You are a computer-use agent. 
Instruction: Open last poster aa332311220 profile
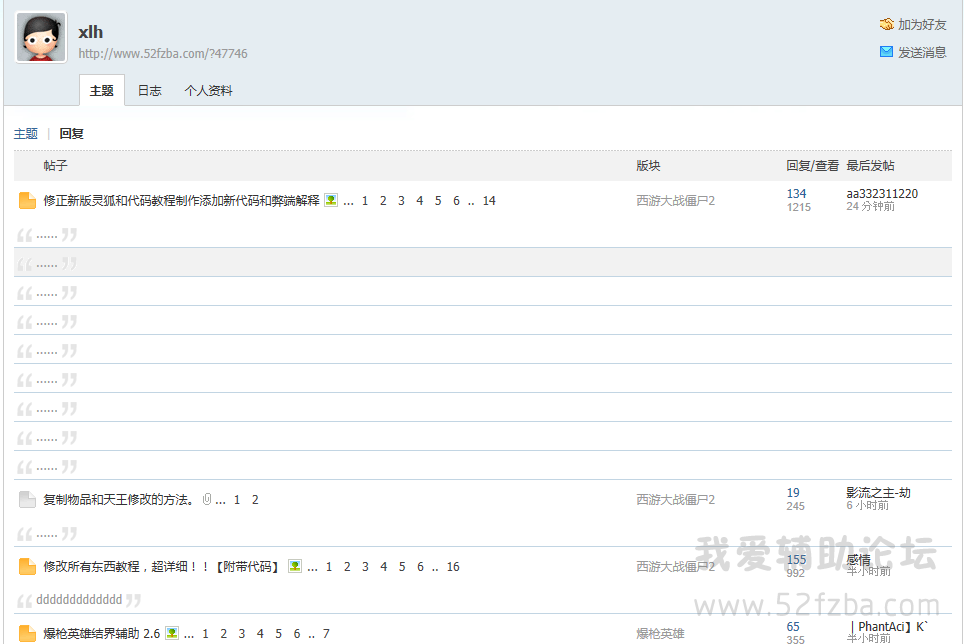point(882,194)
